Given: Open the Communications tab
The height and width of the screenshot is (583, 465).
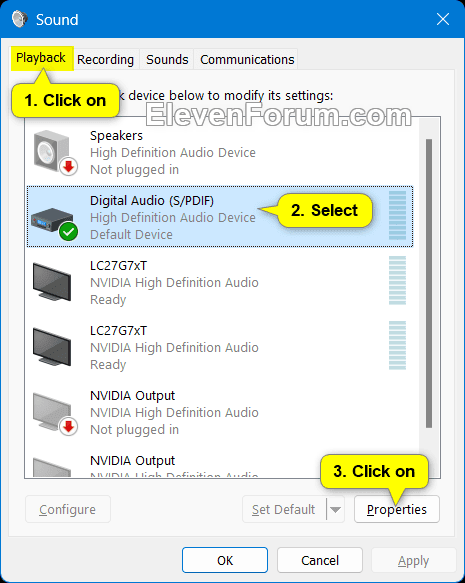Looking at the screenshot, I should (247, 59).
